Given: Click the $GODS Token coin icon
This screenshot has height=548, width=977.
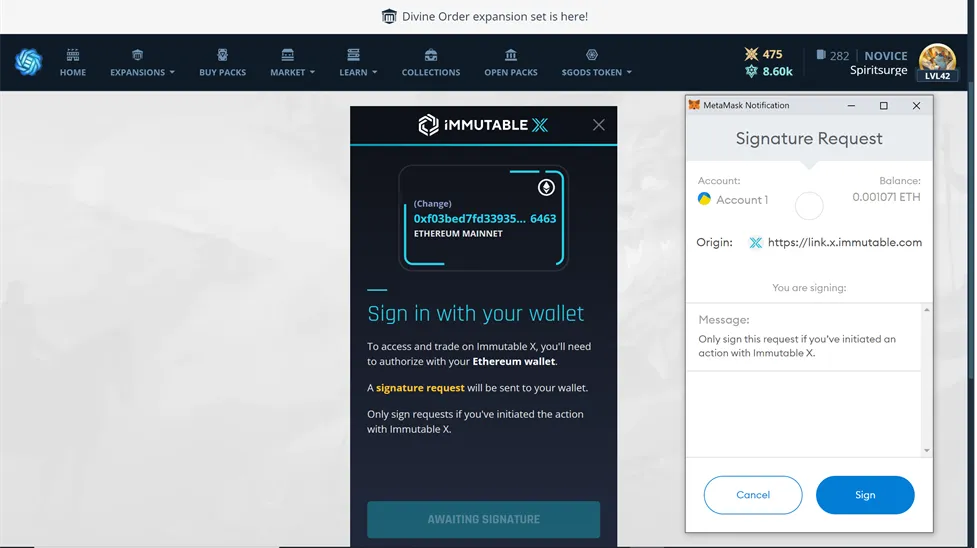Looking at the screenshot, I should coord(592,55).
